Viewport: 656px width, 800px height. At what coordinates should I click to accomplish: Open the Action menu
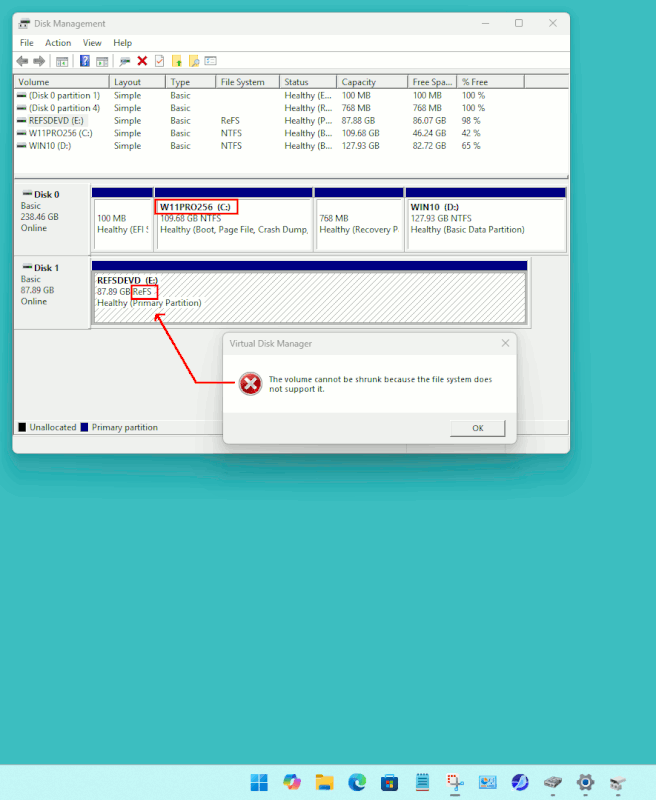point(58,43)
